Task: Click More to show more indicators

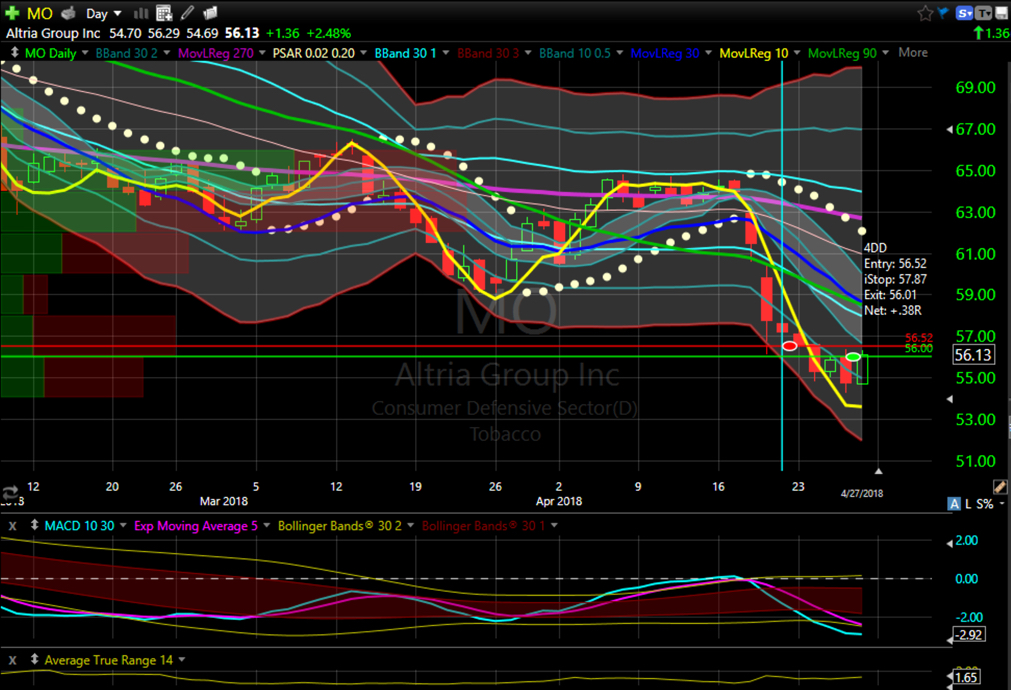Action: coord(913,52)
